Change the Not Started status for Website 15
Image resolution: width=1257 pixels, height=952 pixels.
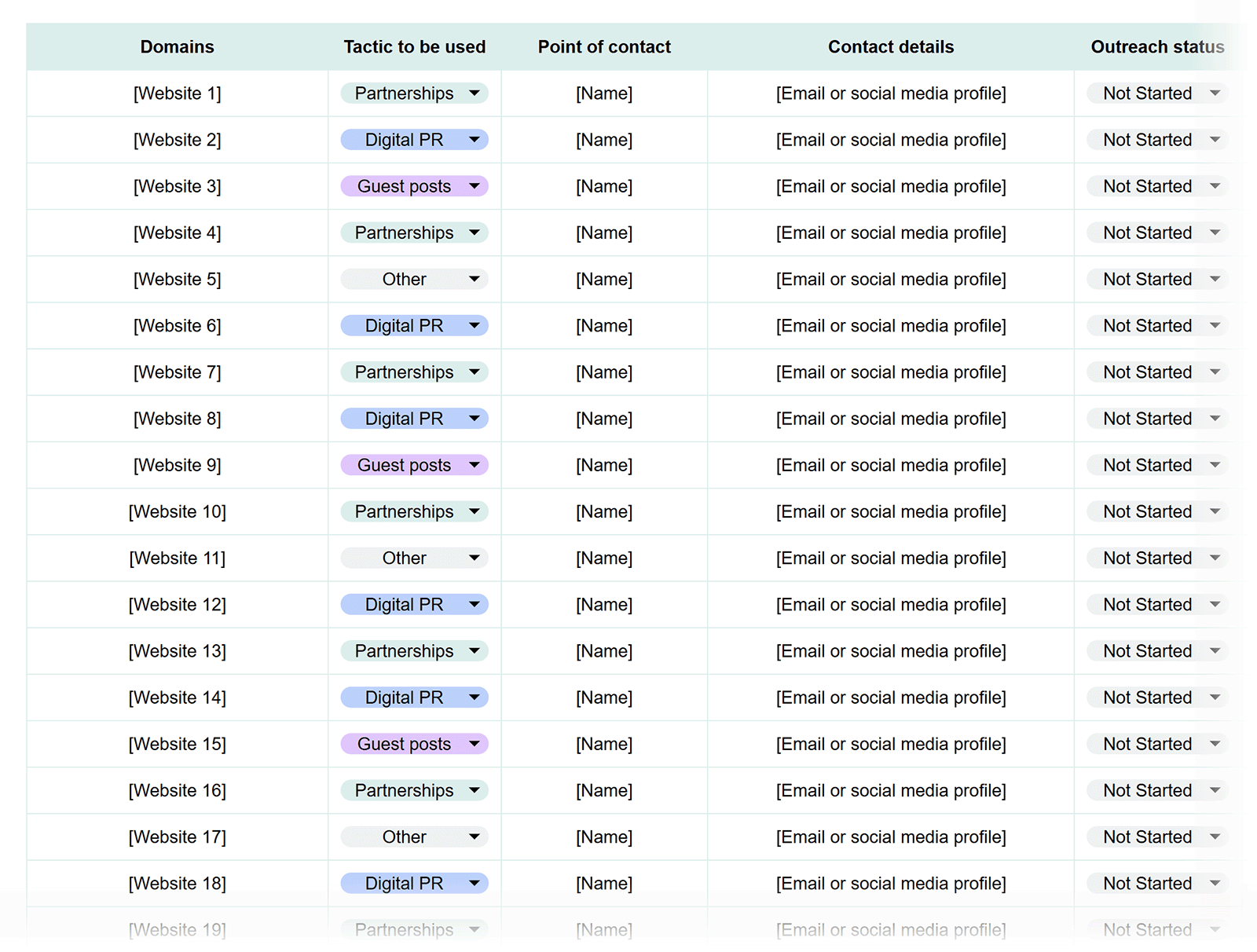point(1157,744)
